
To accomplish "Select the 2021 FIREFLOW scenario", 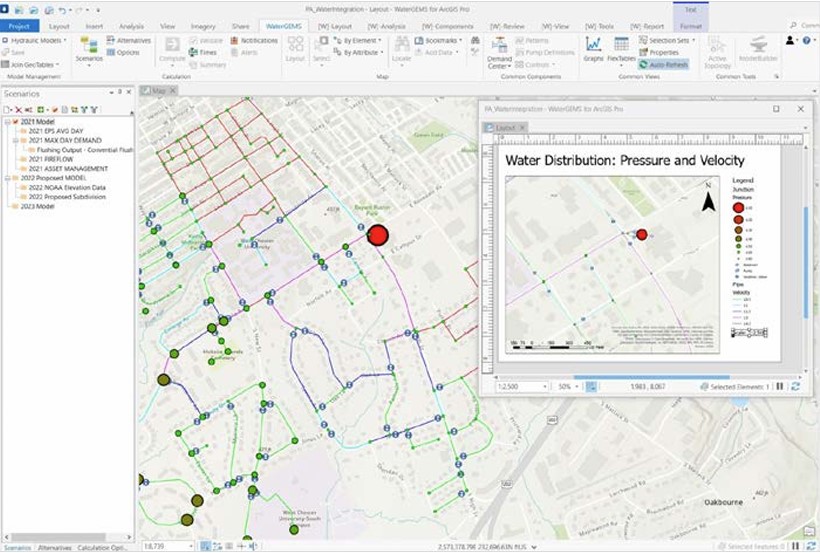I will pyautogui.click(x=51, y=159).
